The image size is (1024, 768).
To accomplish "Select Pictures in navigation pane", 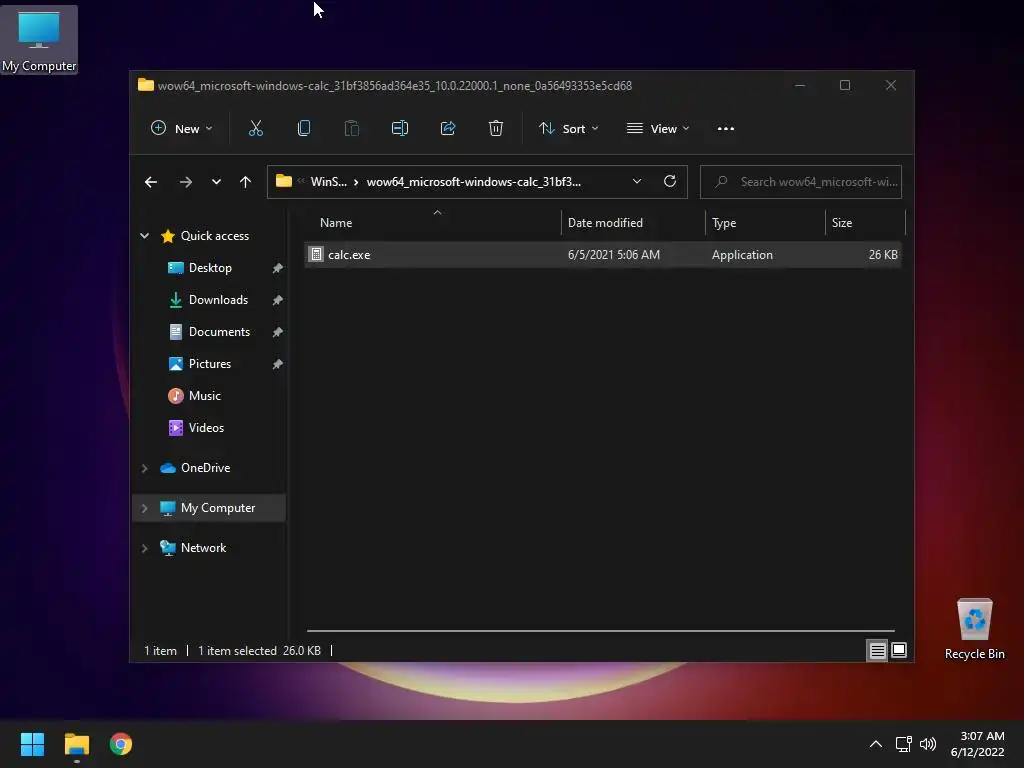I will (210, 364).
